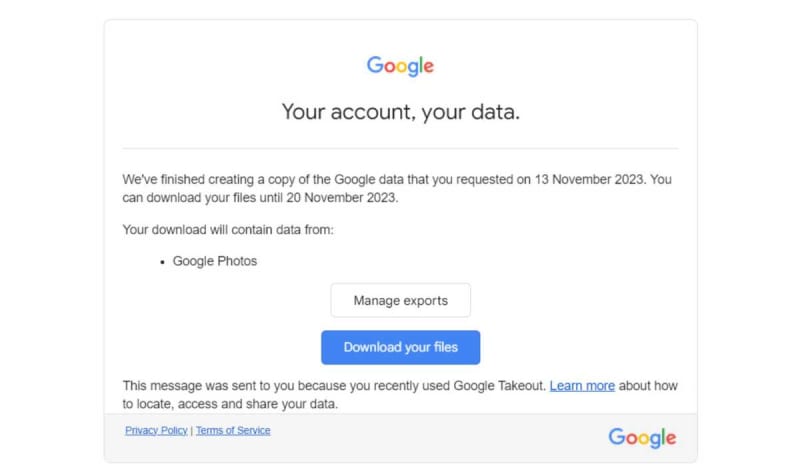Click the blue Download your files button

401,347
